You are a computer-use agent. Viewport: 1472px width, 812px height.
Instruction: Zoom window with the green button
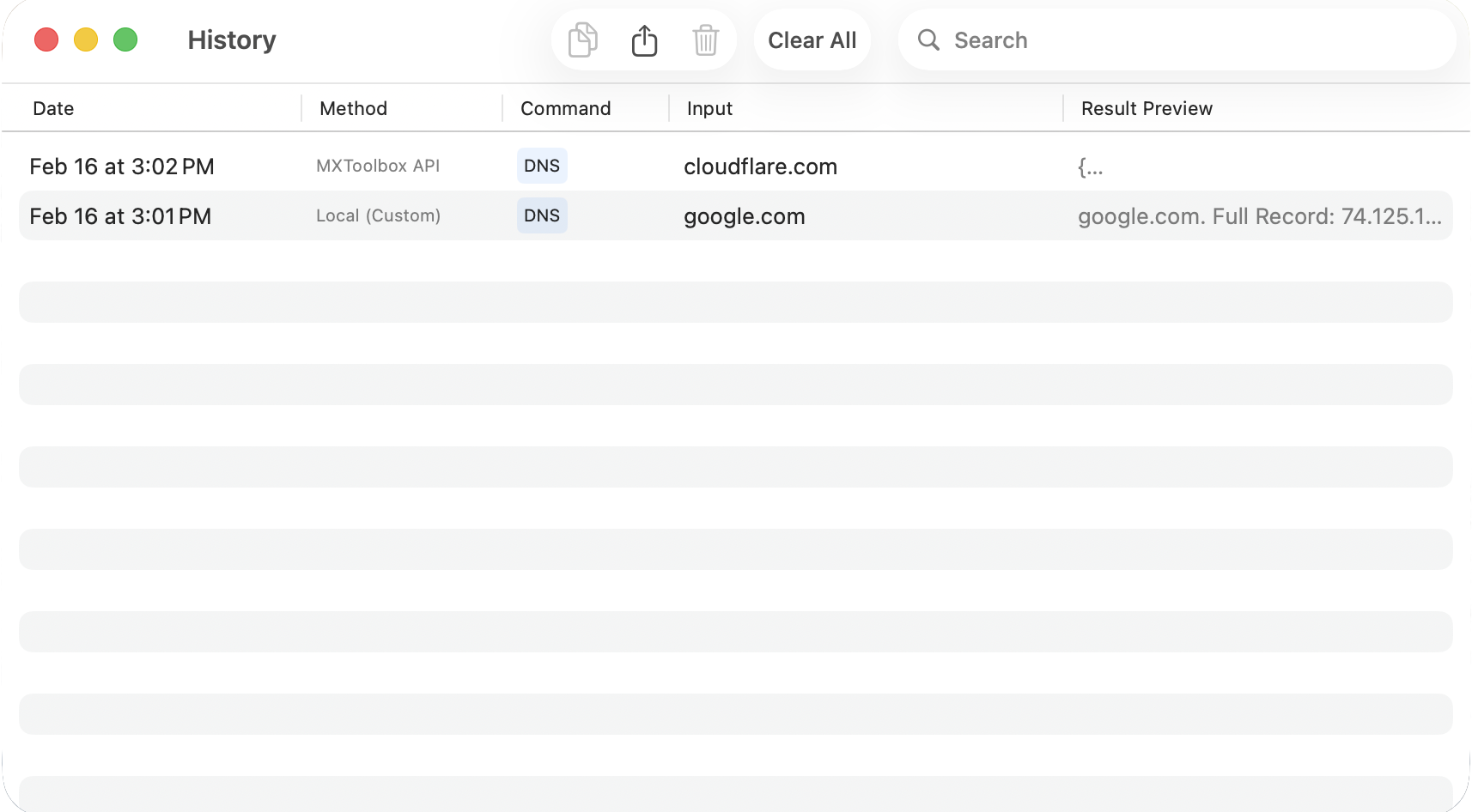pyautogui.click(x=125, y=39)
